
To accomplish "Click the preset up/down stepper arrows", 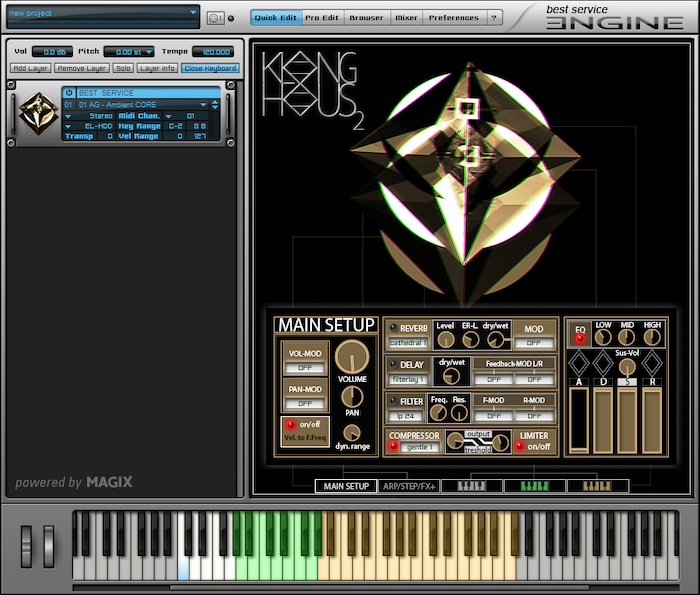I will 215,105.
